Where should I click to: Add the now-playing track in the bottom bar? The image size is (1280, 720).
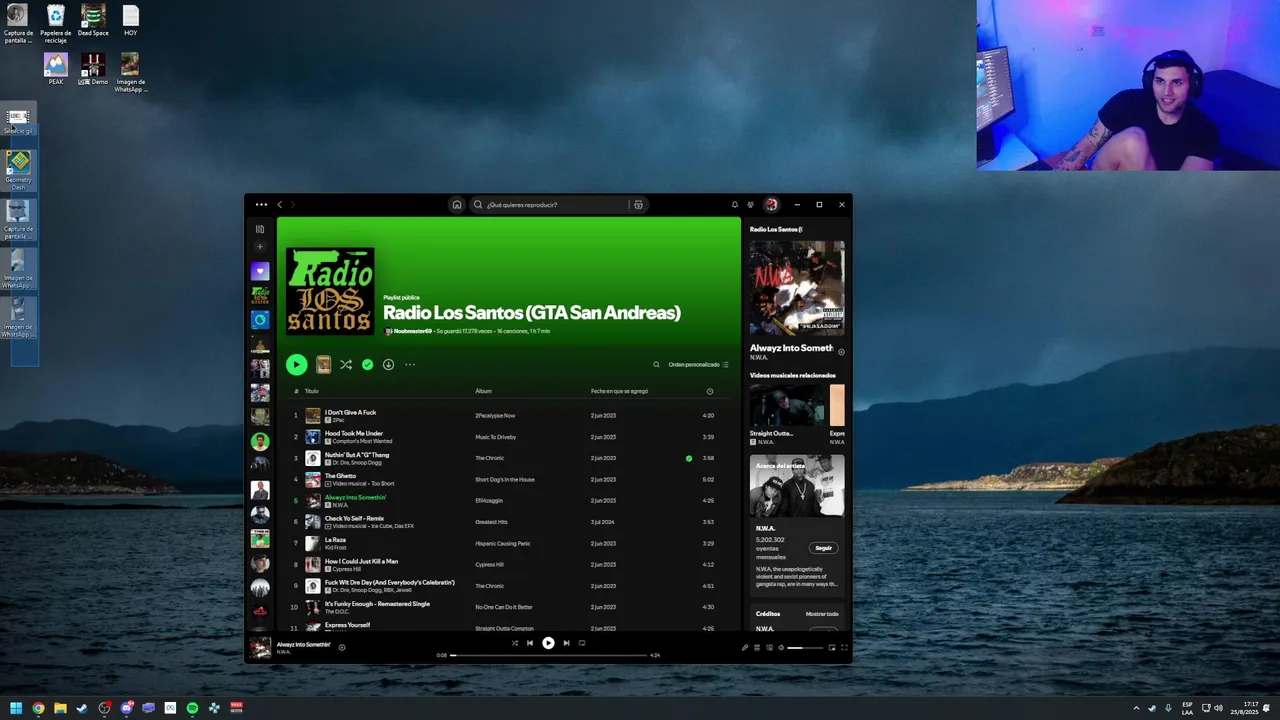[341, 647]
